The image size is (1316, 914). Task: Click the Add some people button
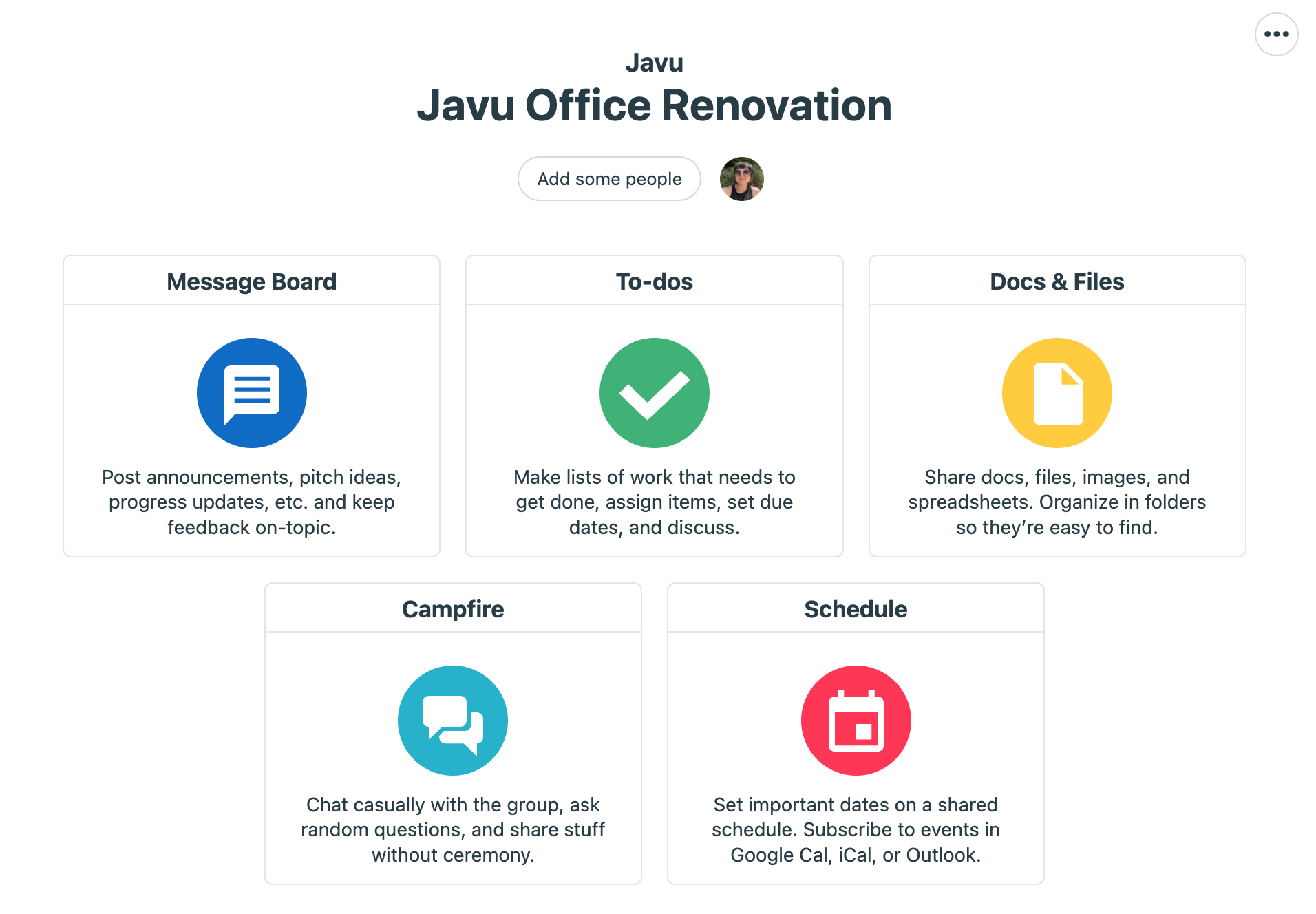coord(609,179)
